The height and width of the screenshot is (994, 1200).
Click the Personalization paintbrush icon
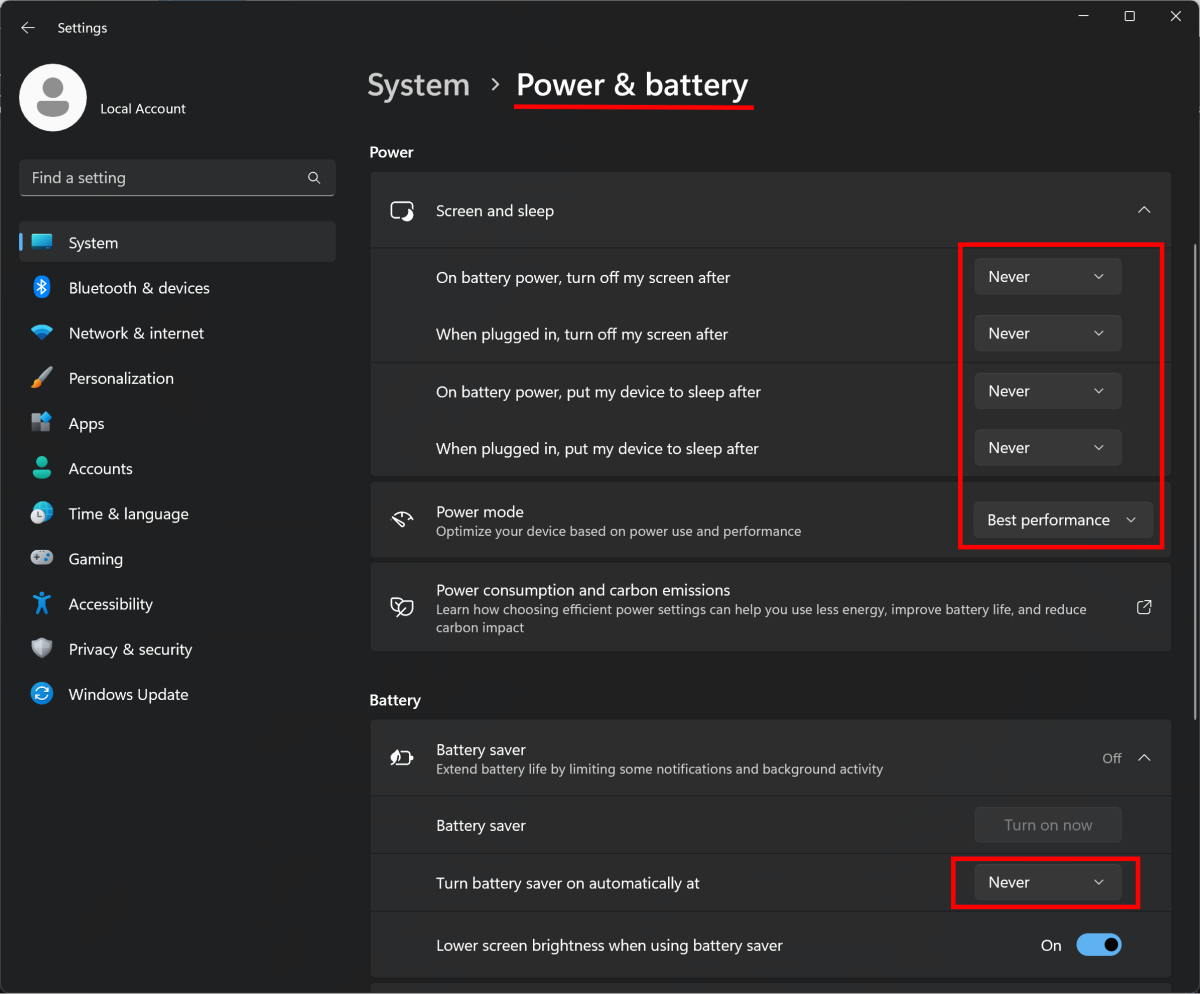pos(42,378)
